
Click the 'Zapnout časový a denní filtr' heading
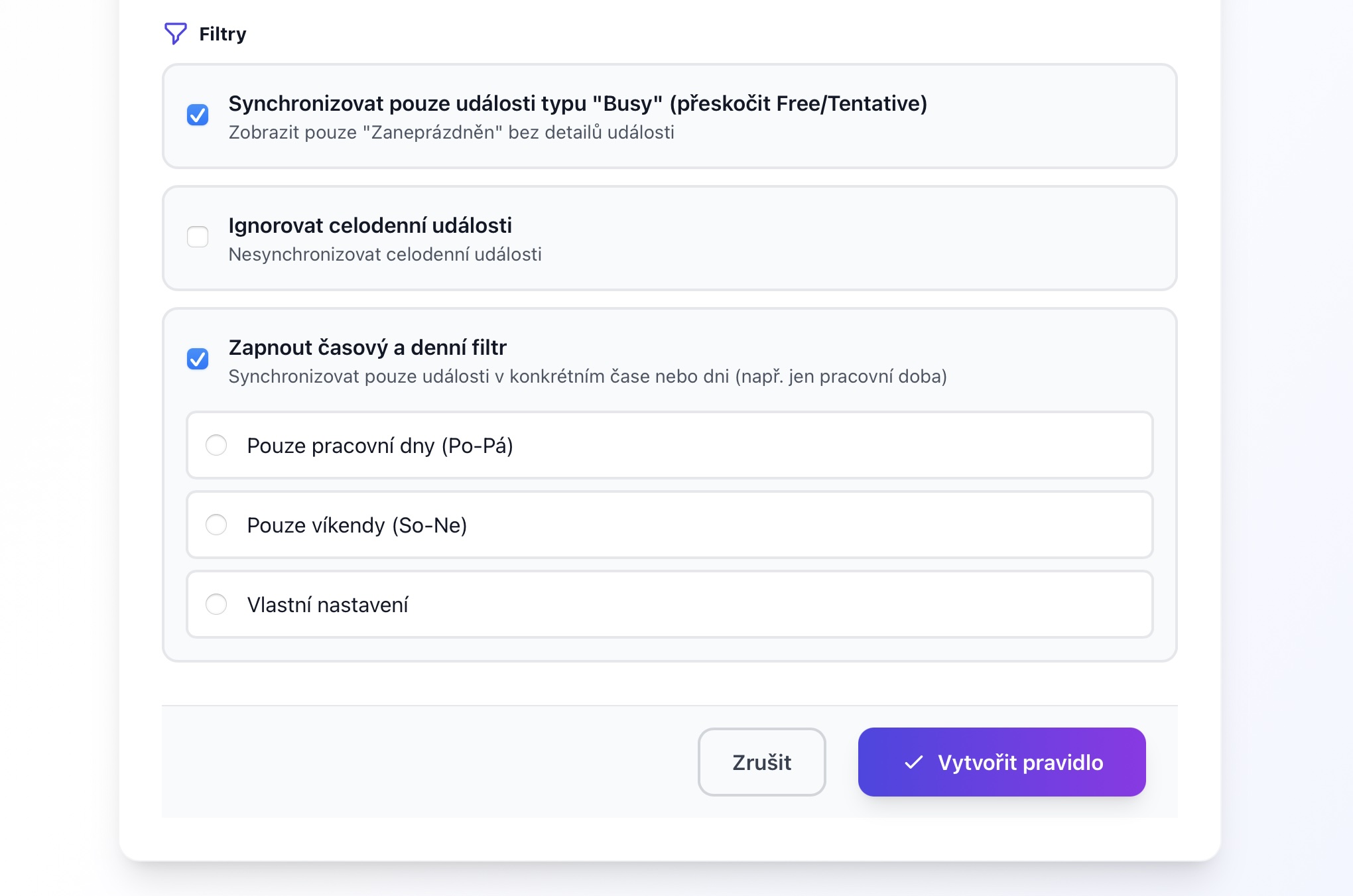coord(367,347)
